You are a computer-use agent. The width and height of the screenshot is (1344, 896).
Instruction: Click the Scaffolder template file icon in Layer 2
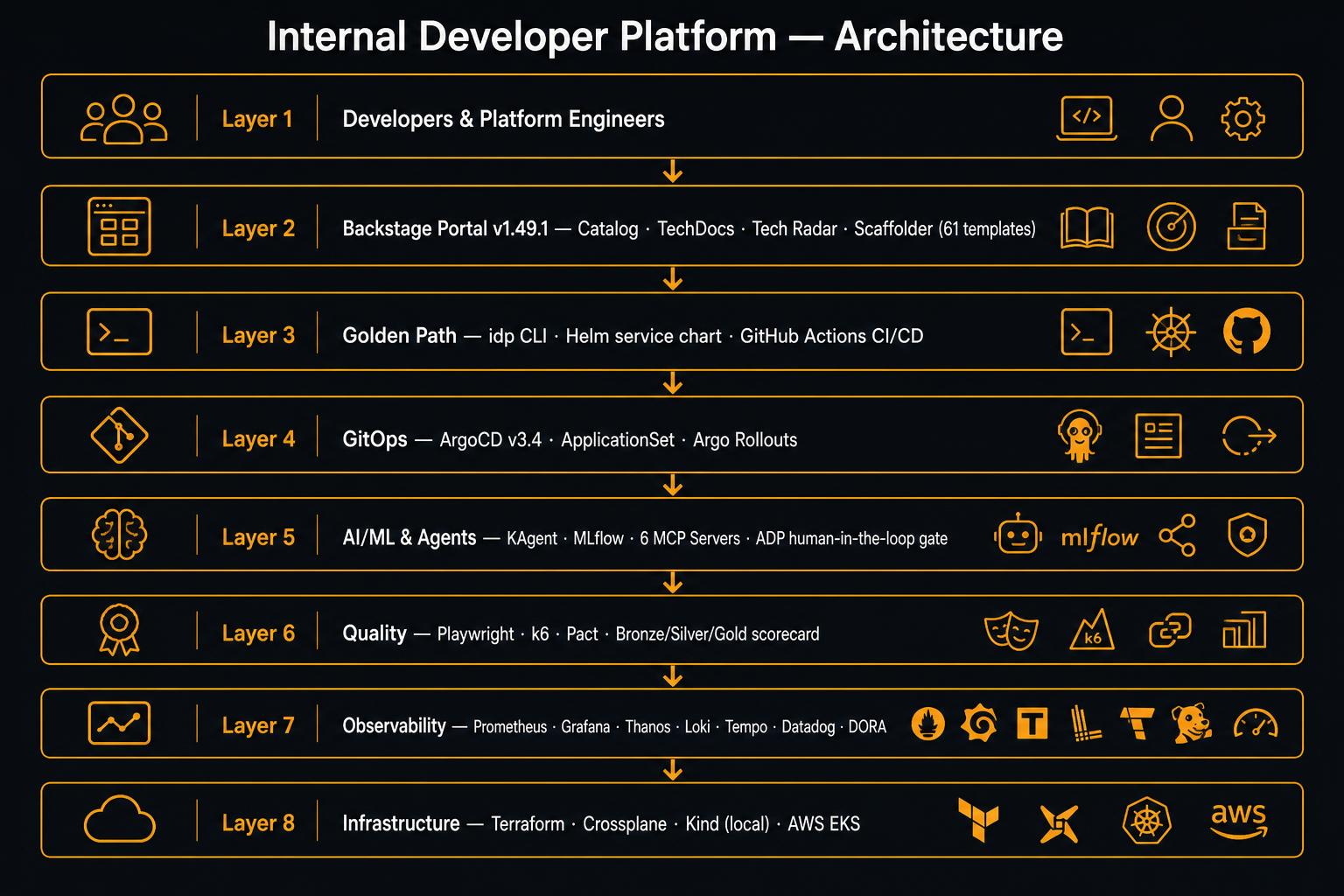click(x=1246, y=226)
